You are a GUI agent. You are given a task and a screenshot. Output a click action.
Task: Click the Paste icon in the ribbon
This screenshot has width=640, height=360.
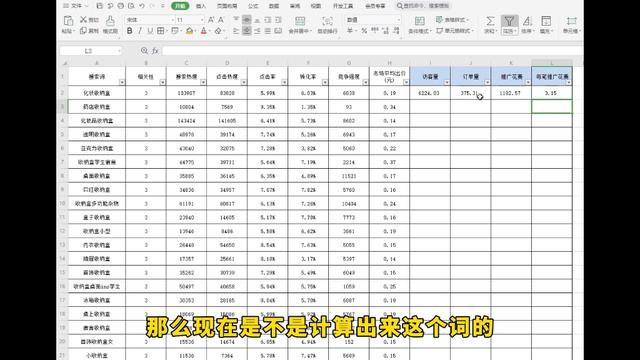[x=68, y=21]
